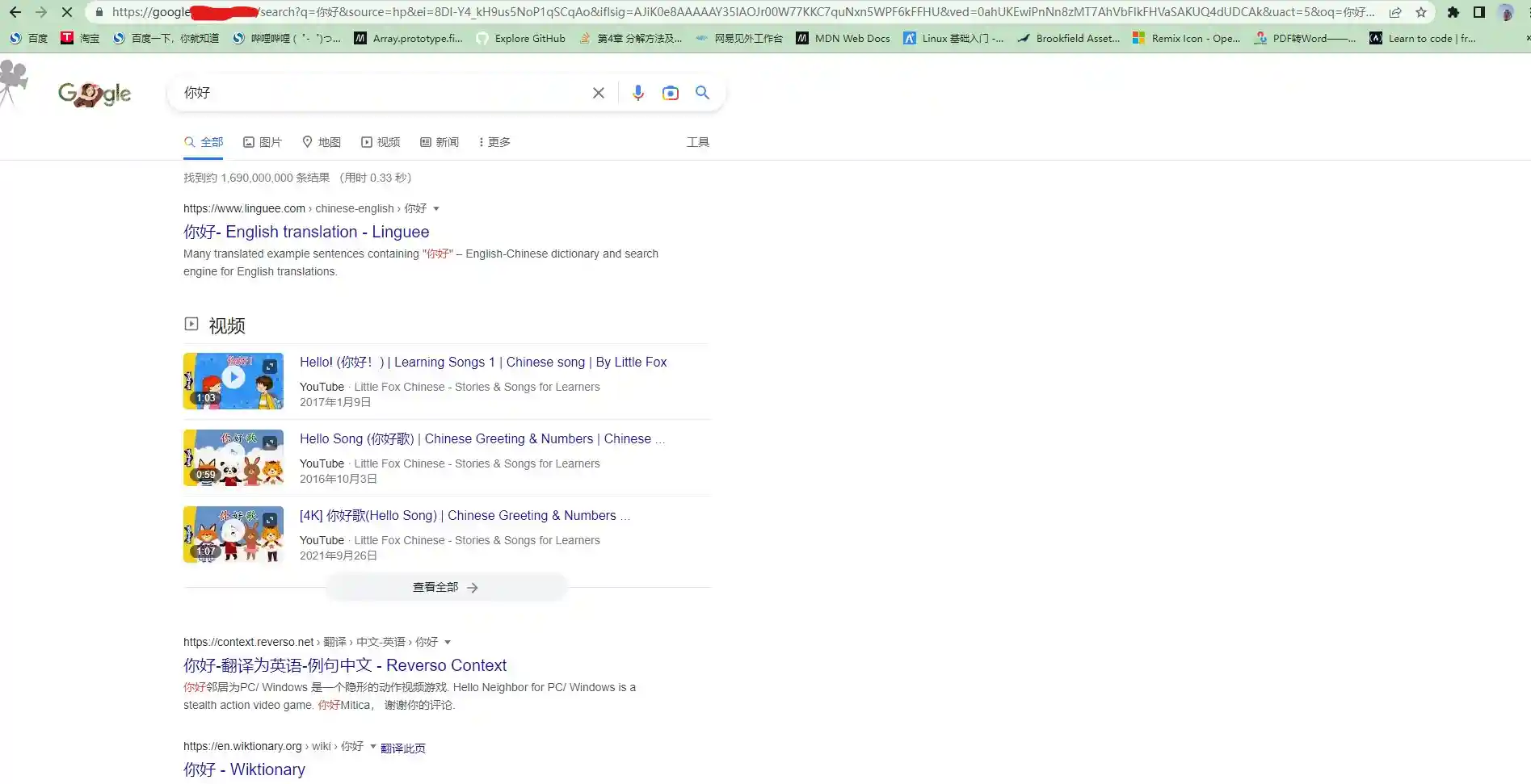The width and height of the screenshot is (1531, 784).
Task: Open the Linux 基础入门 bookmark
Action: pos(953,38)
